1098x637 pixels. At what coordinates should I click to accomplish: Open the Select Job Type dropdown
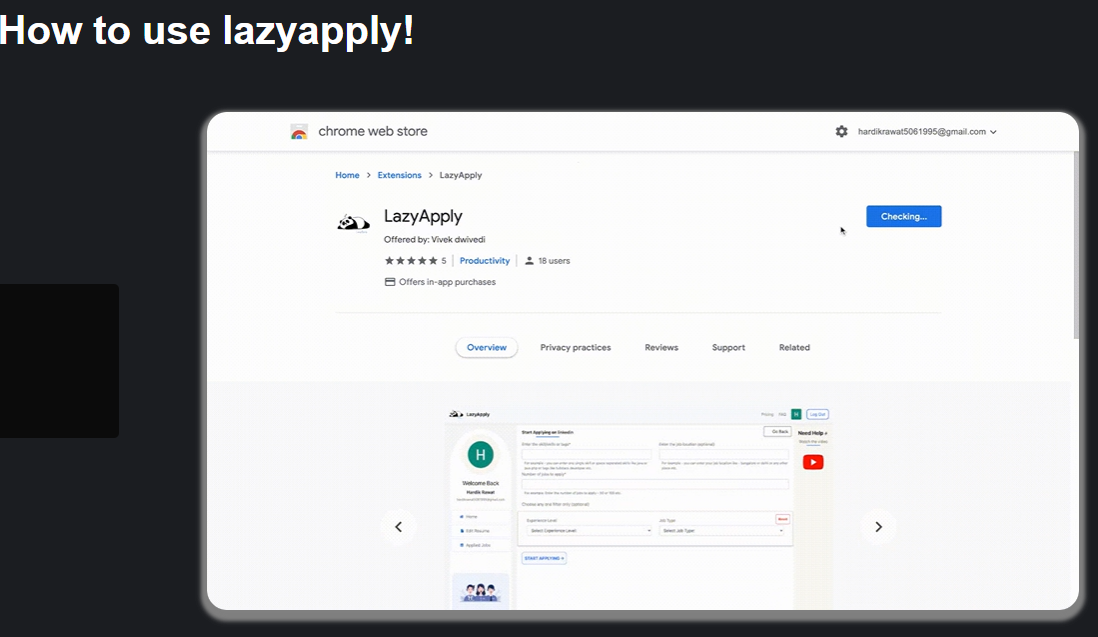point(722,531)
